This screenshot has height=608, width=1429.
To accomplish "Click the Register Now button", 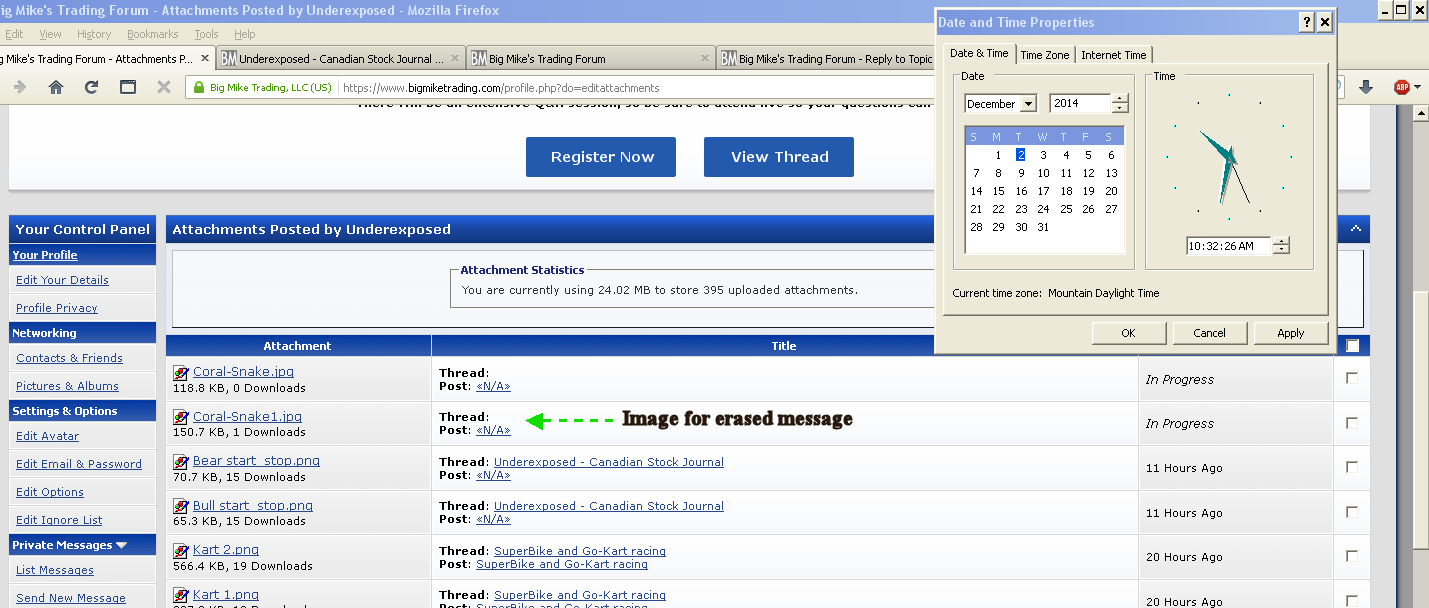I will [601, 157].
